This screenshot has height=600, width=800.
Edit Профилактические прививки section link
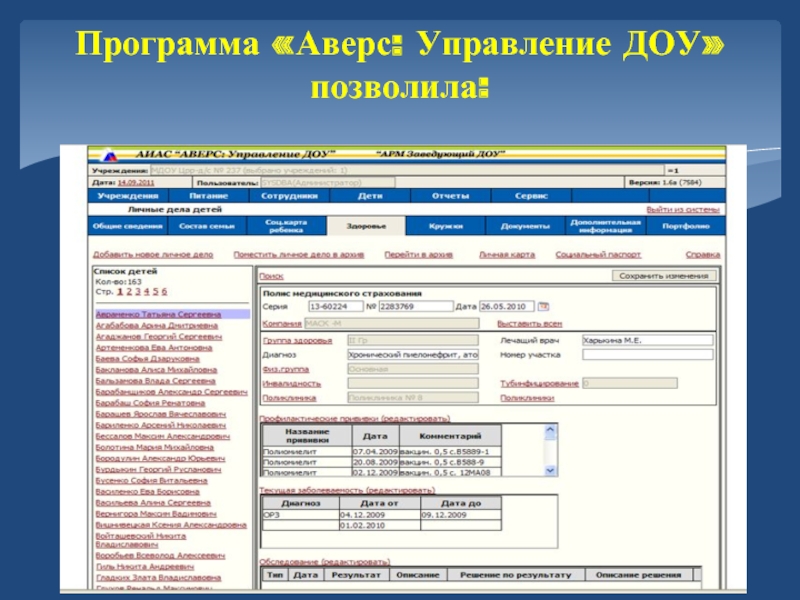click(x=355, y=418)
